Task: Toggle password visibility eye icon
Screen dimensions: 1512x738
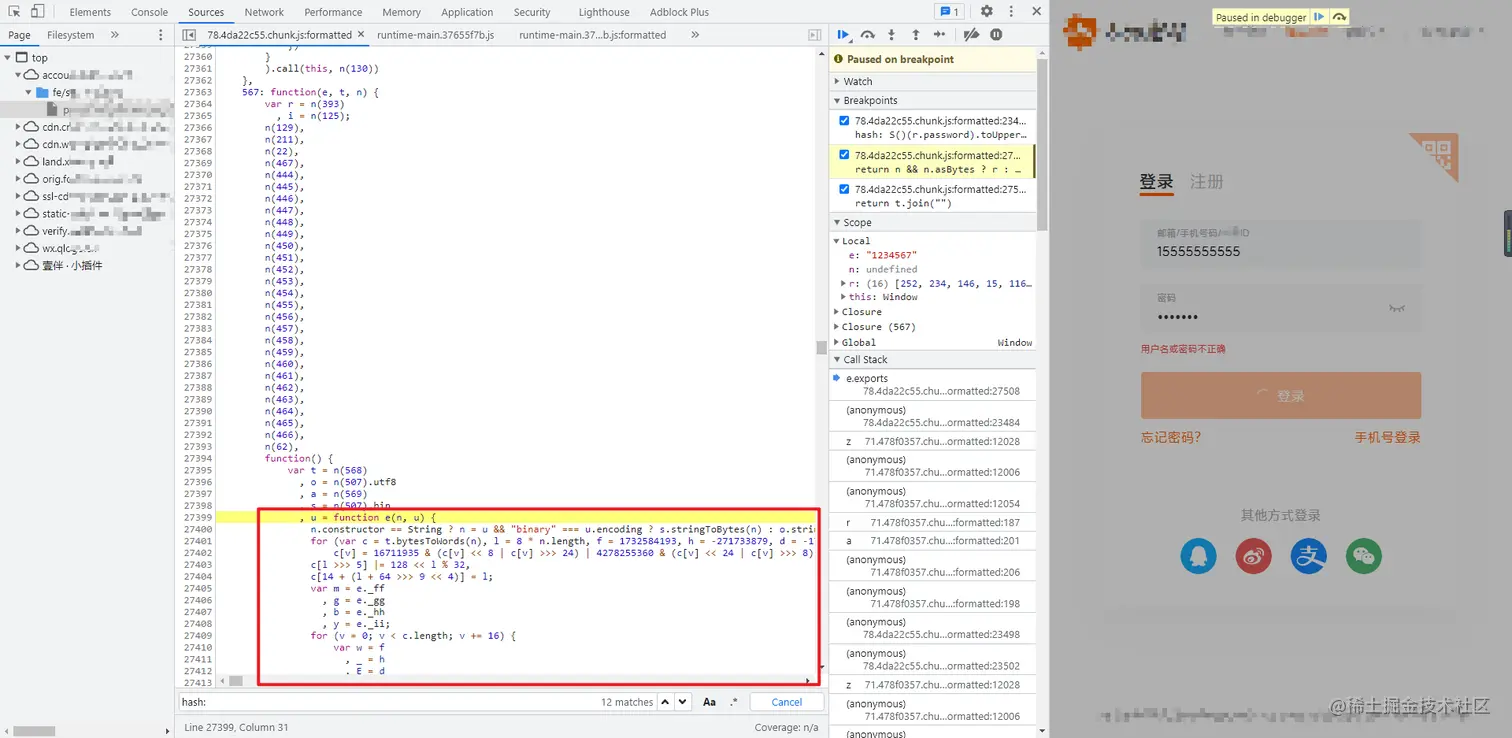Action: pyautogui.click(x=1396, y=309)
